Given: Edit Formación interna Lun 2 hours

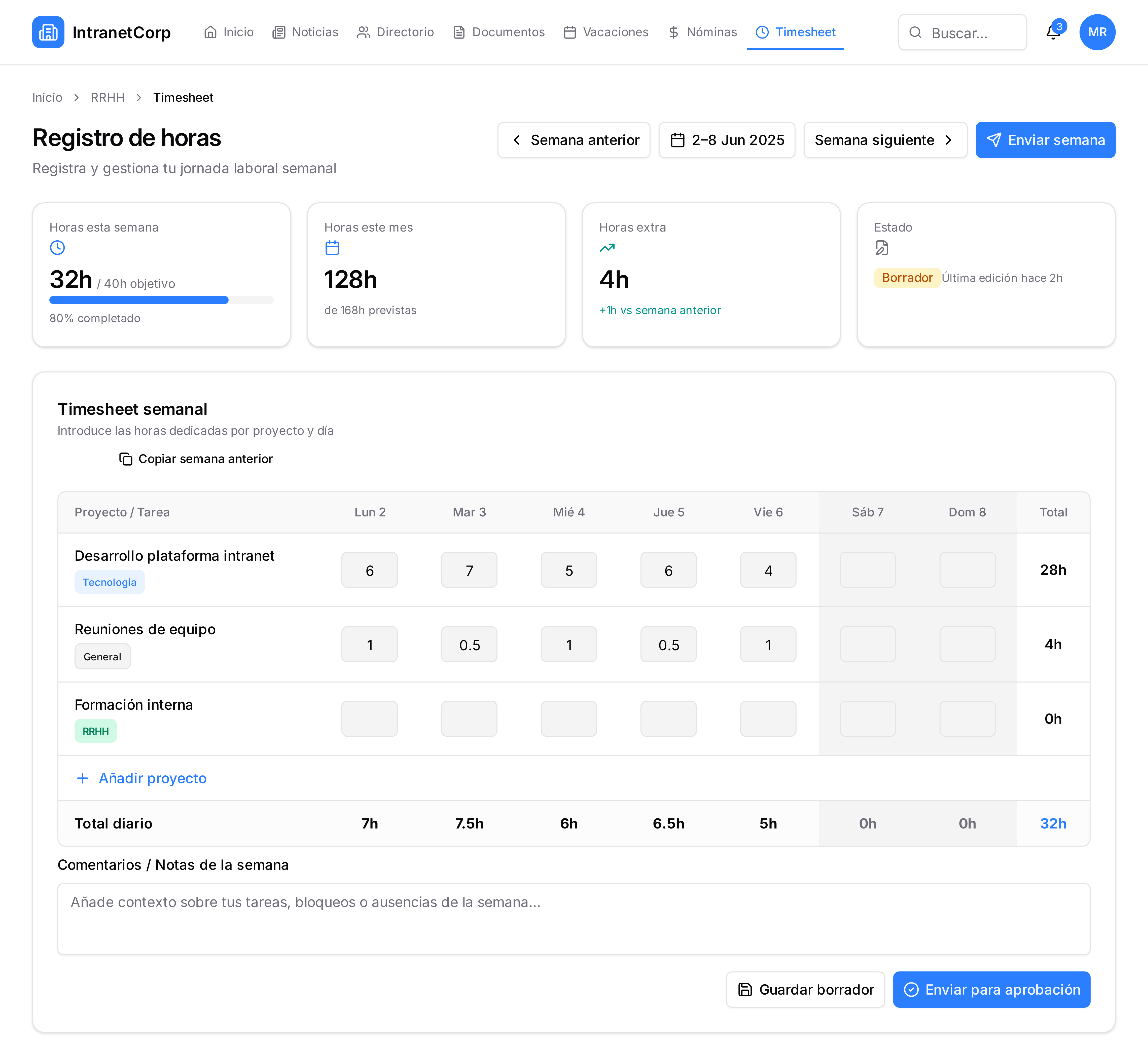Looking at the screenshot, I should point(370,719).
